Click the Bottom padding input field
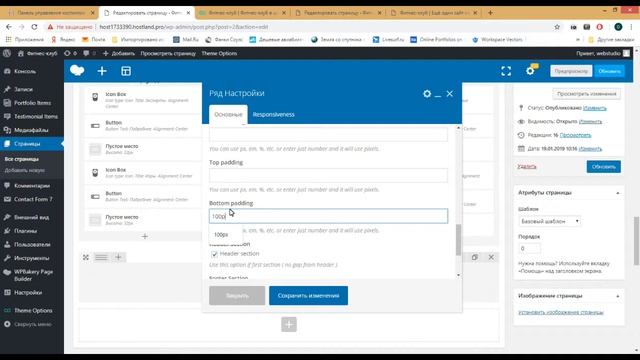Viewport: 640px width, 360px height. pyautogui.click(x=328, y=216)
